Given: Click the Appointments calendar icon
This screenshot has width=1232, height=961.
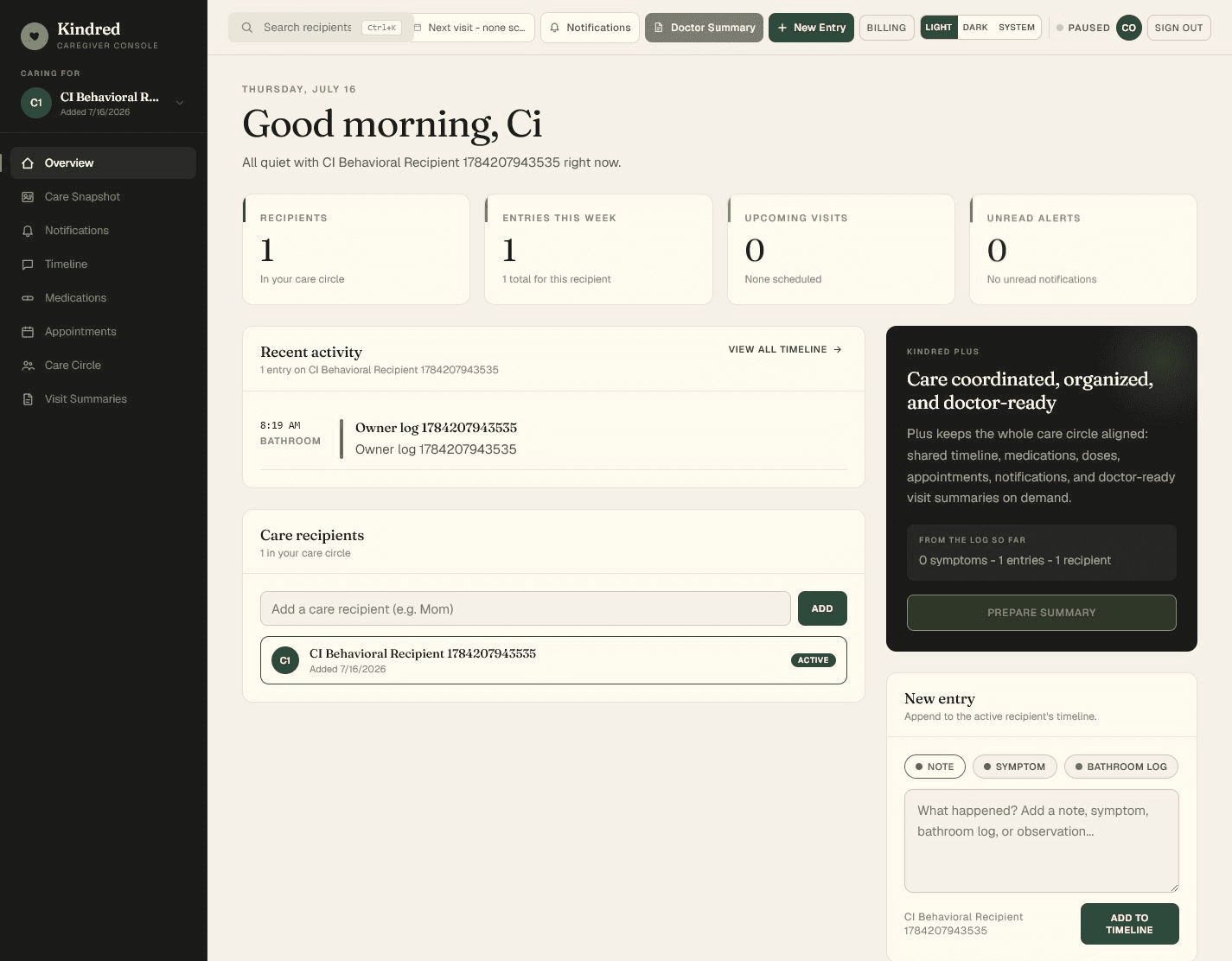Looking at the screenshot, I should click(x=28, y=332).
